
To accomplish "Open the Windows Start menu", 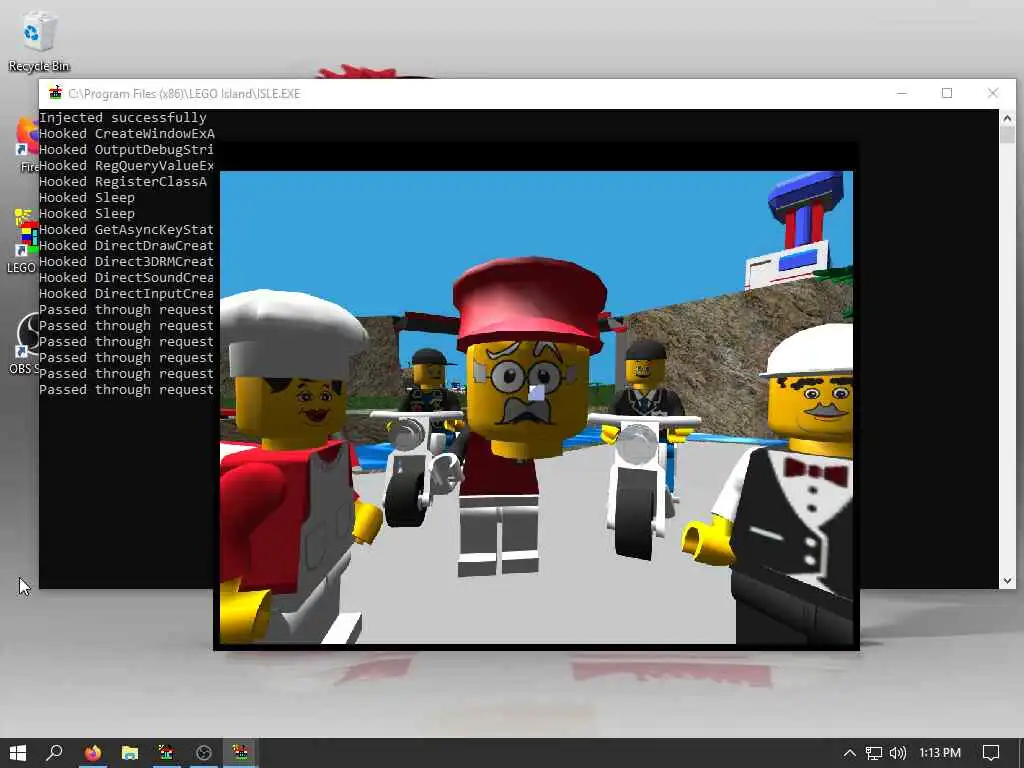I will [18, 753].
